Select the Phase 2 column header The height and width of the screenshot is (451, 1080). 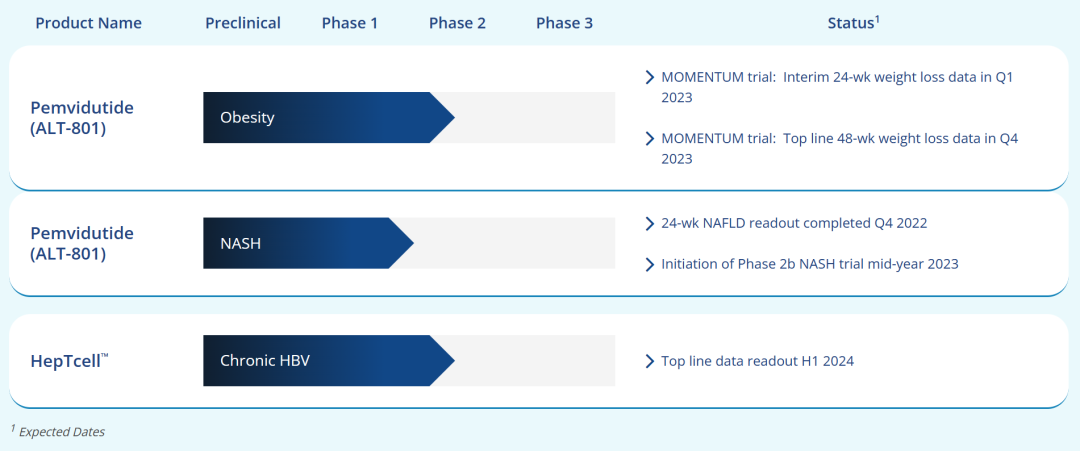click(x=457, y=23)
